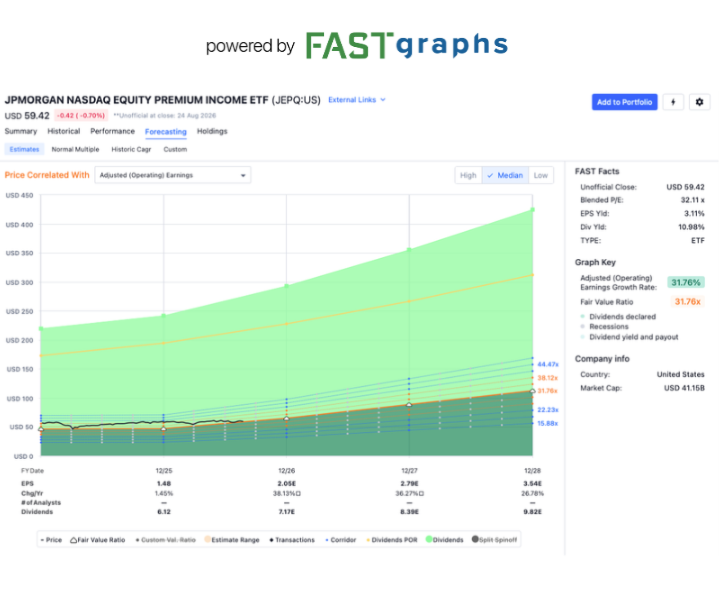This screenshot has width=719, height=595.
Task: Switch to the Custom sub-tab
Action: (x=175, y=149)
